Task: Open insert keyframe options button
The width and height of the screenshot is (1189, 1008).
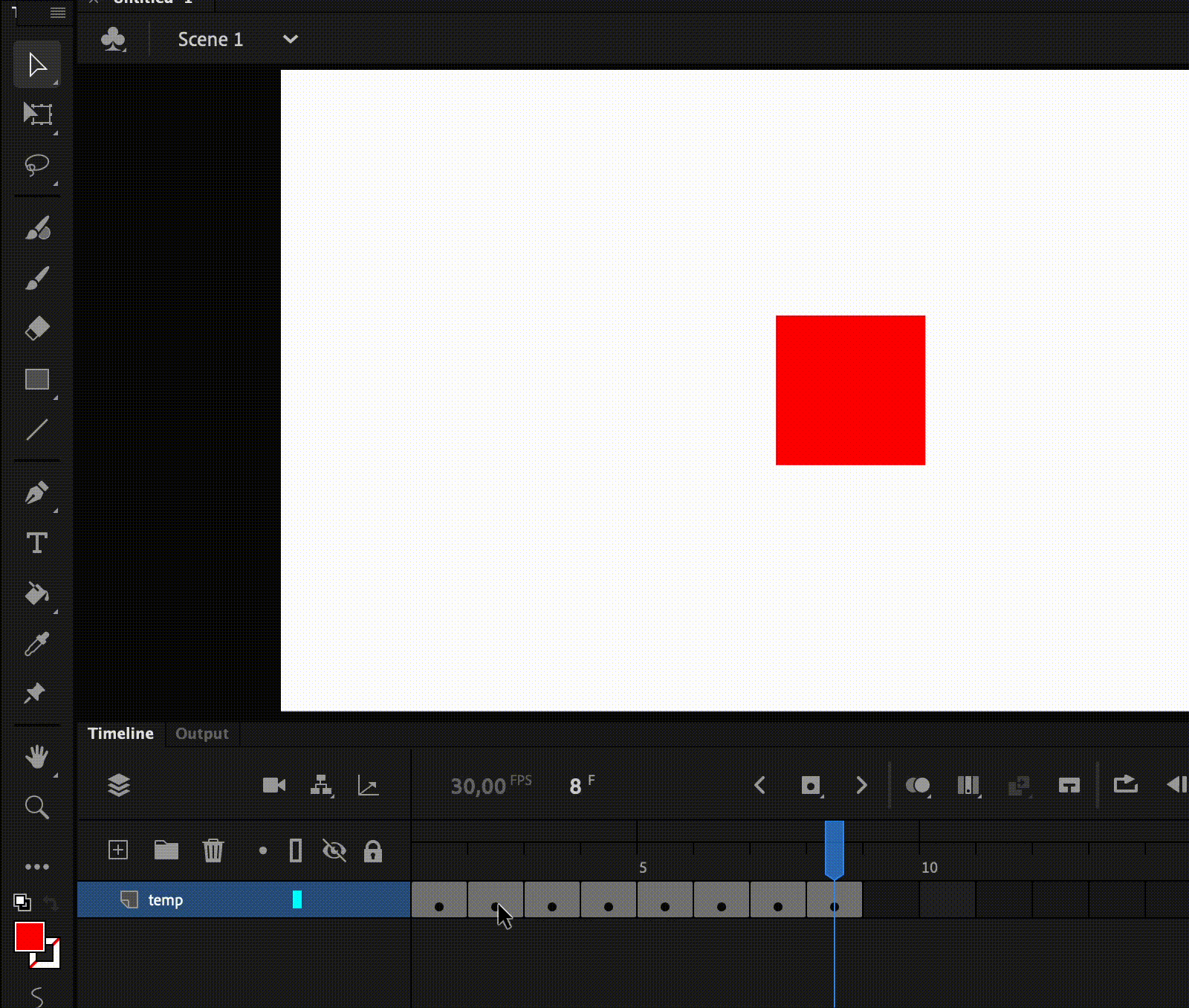Action: [811, 786]
